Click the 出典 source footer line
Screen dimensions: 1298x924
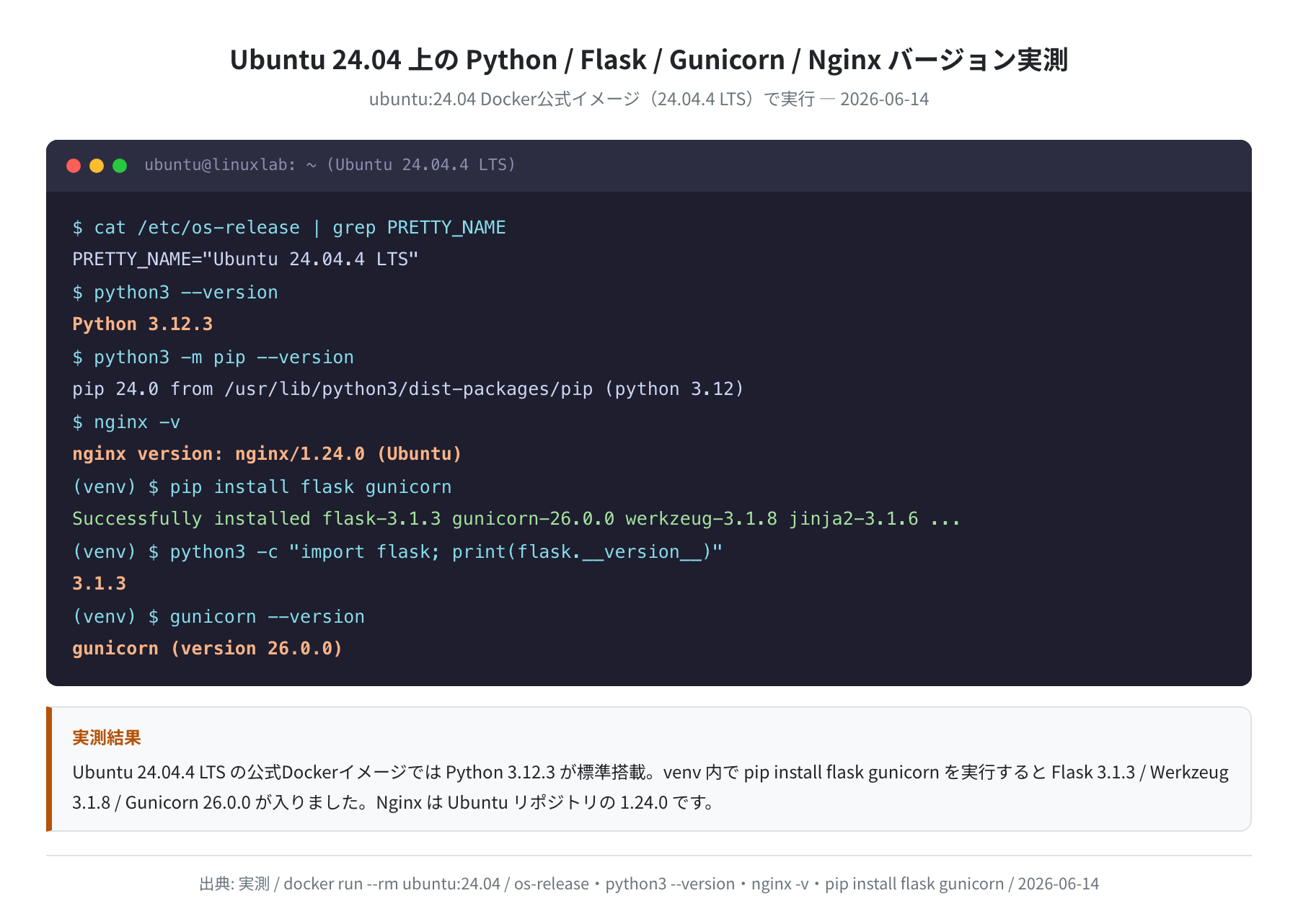click(649, 884)
